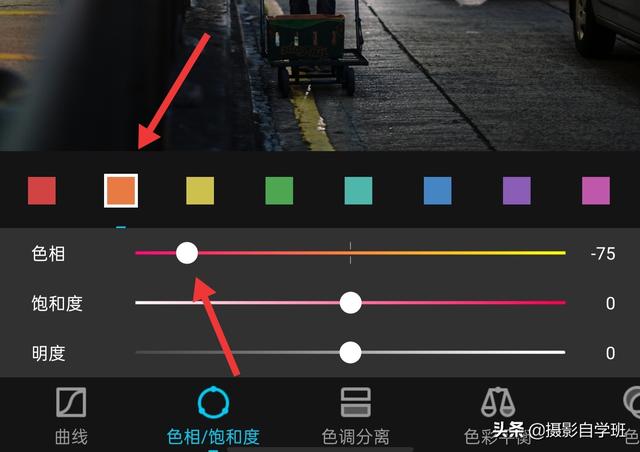
Task: Choose the yellow color swatch
Action: click(200, 191)
